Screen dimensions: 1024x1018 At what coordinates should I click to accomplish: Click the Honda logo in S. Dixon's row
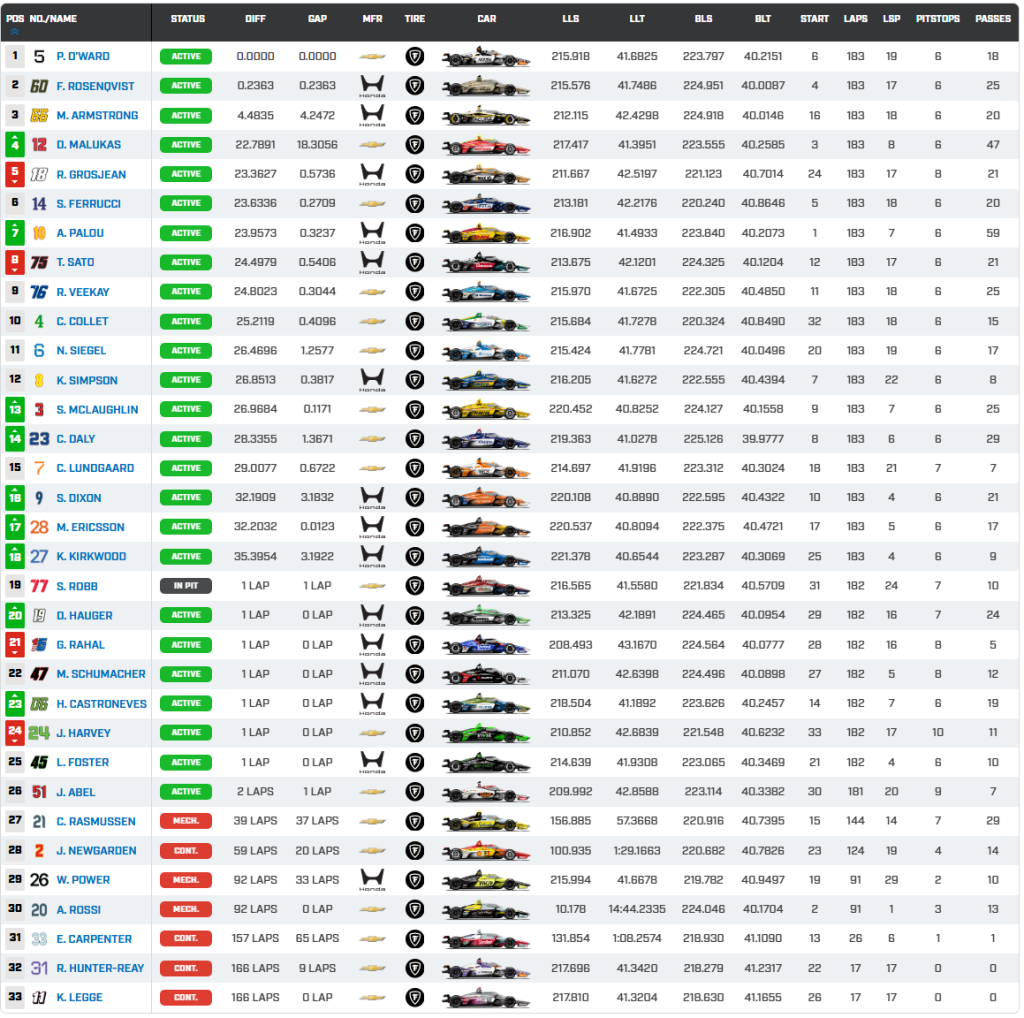click(372, 498)
